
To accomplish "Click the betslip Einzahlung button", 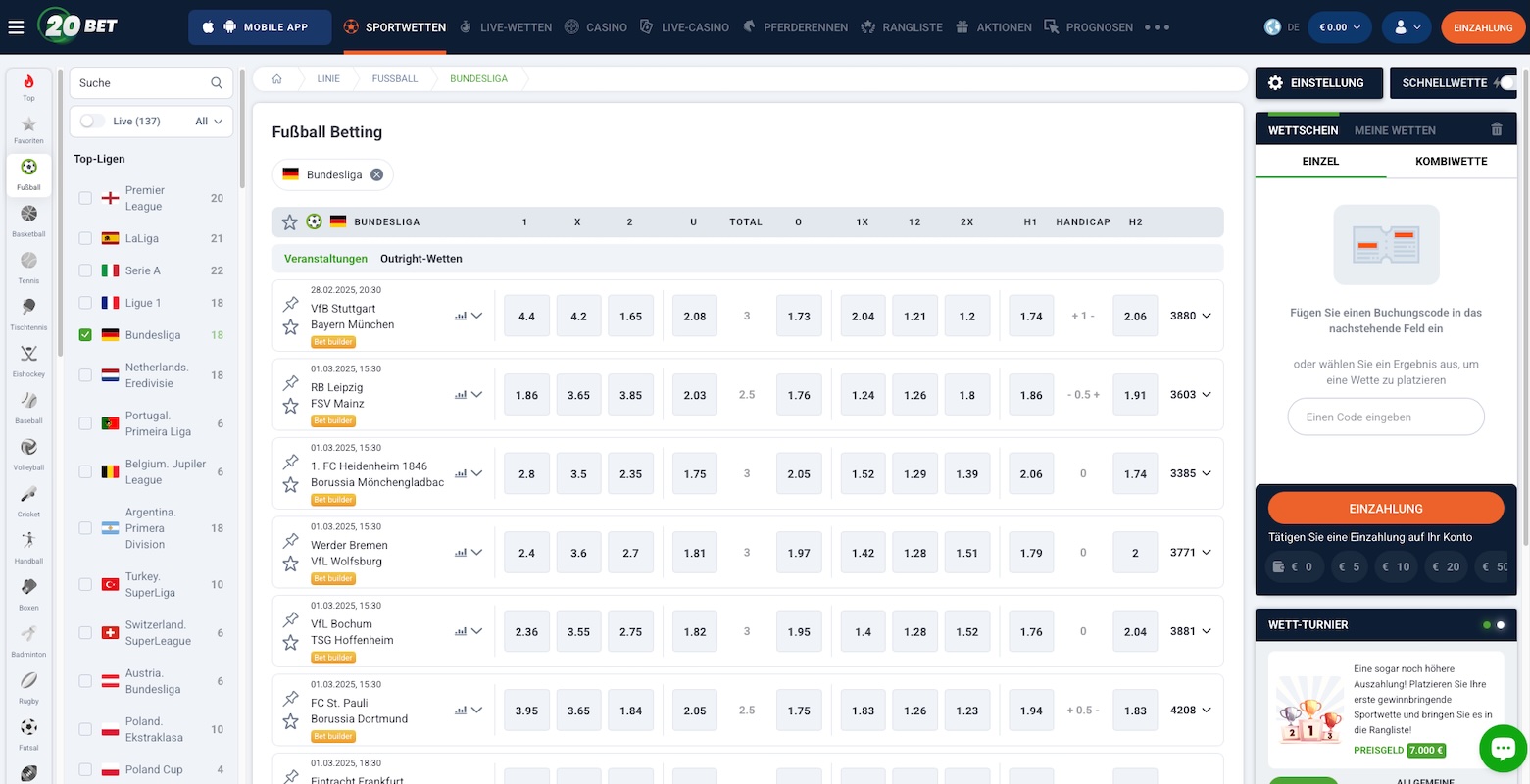I will tap(1386, 509).
